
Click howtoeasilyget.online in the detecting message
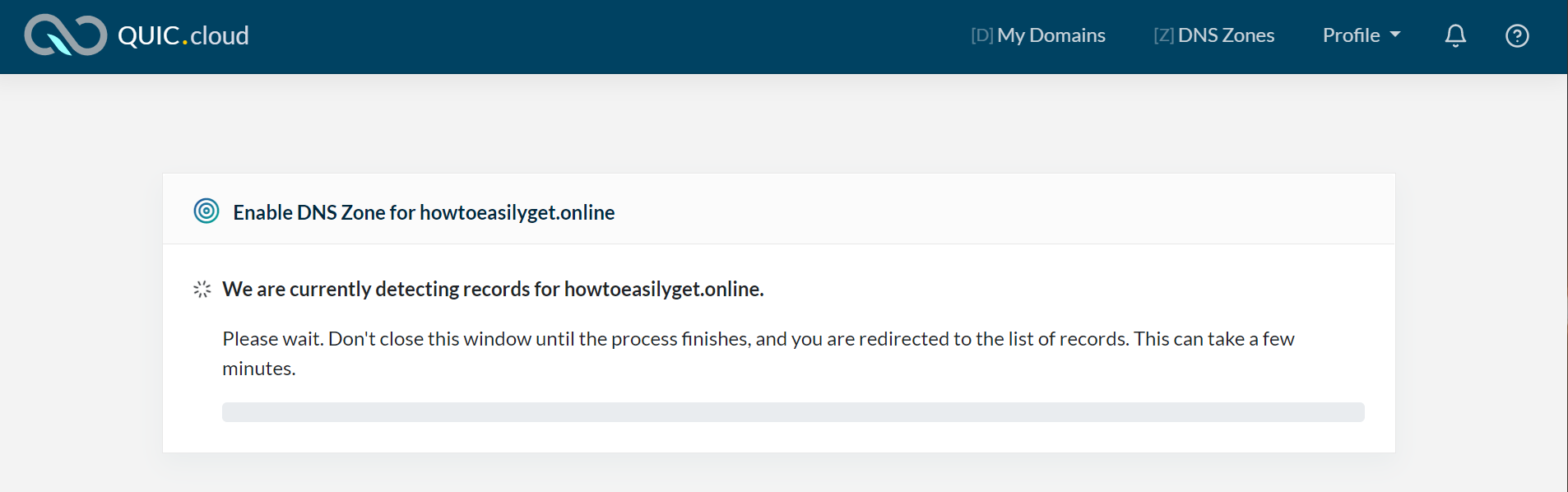pos(663,290)
